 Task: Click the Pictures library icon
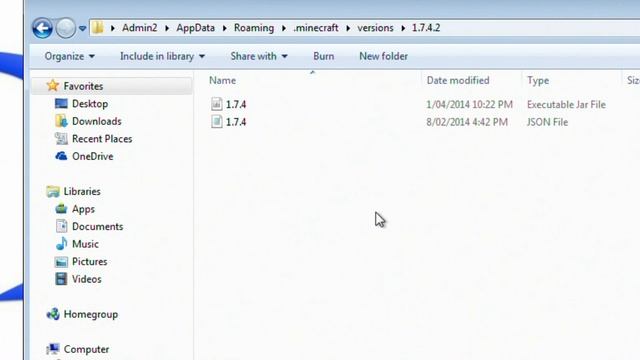pos(61,261)
